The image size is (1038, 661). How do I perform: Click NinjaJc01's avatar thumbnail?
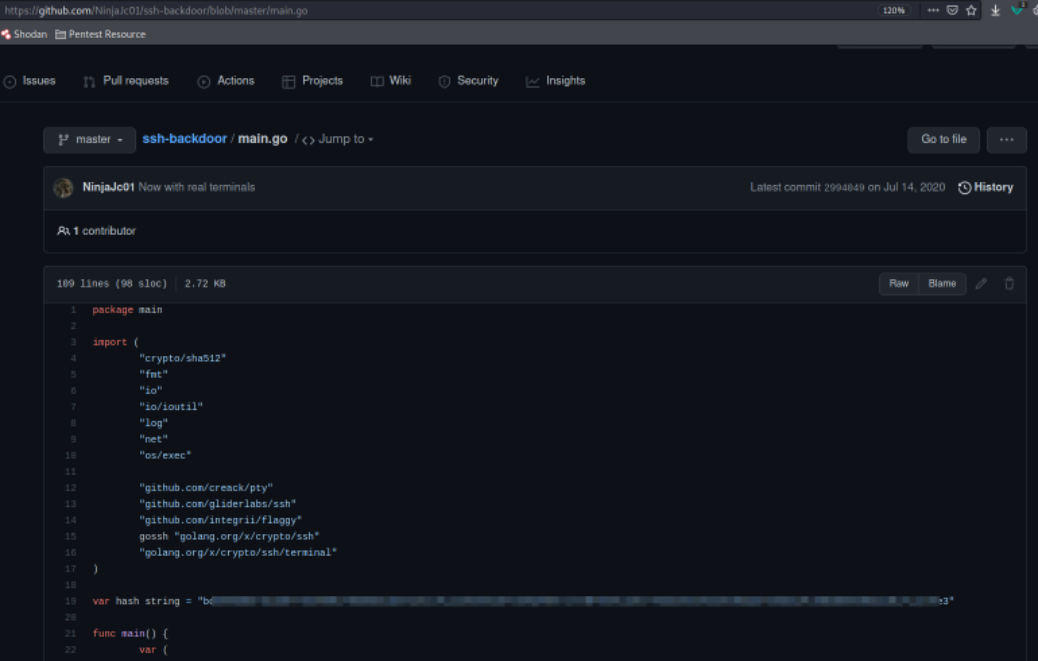[x=64, y=188]
